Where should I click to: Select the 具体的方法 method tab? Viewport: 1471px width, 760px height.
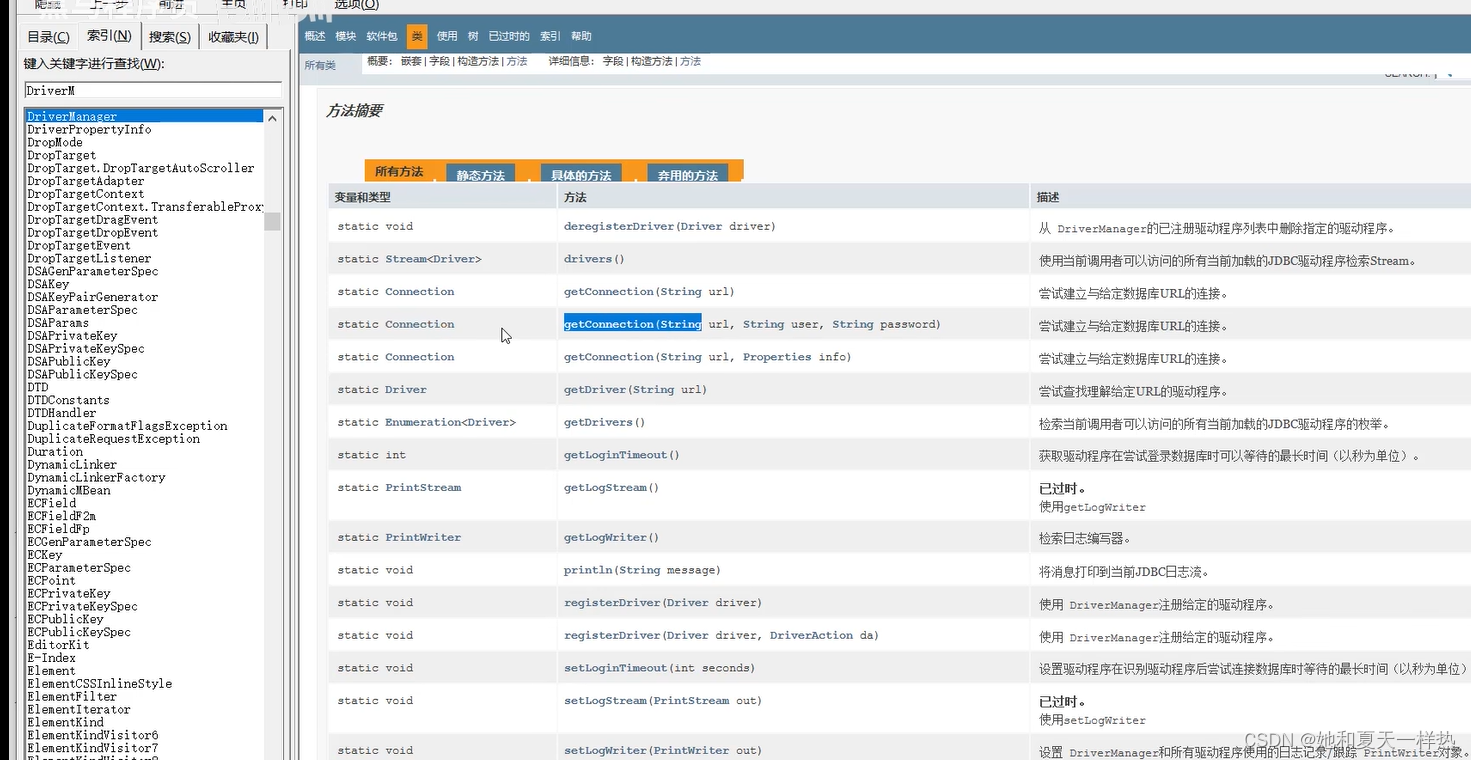581,174
